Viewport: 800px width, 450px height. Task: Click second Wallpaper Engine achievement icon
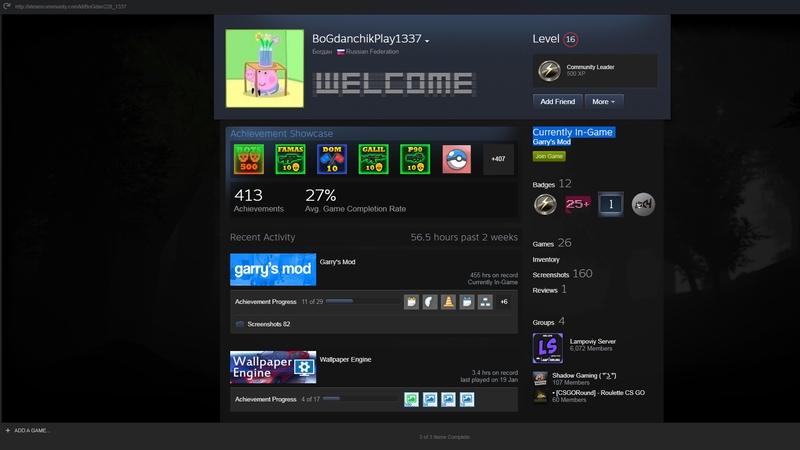(430, 399)
